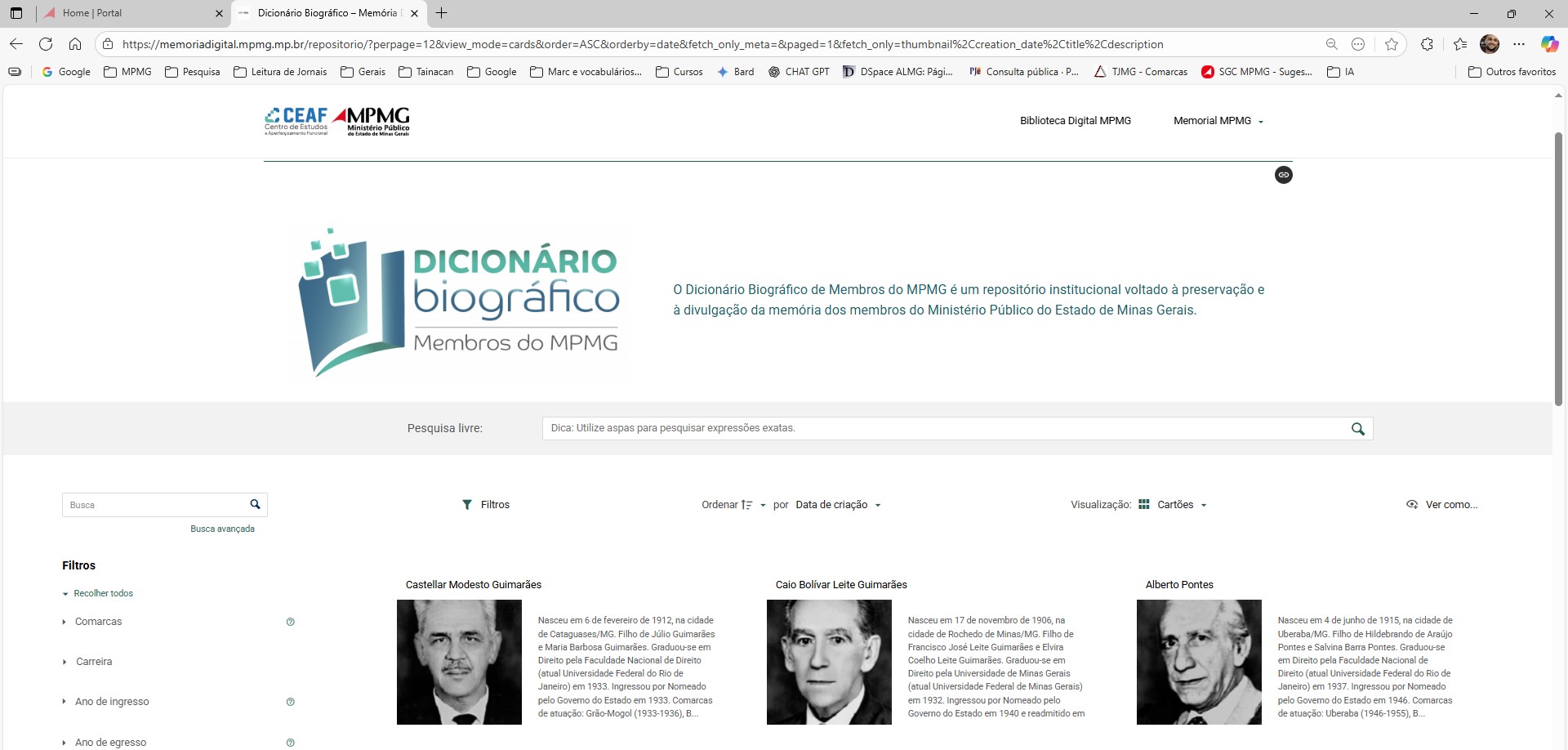Image resolution: width=1568 pixels, height=750 pixels.
Task: Open the Tainacan bookmarks folder
Action: [x=426, y=72]
